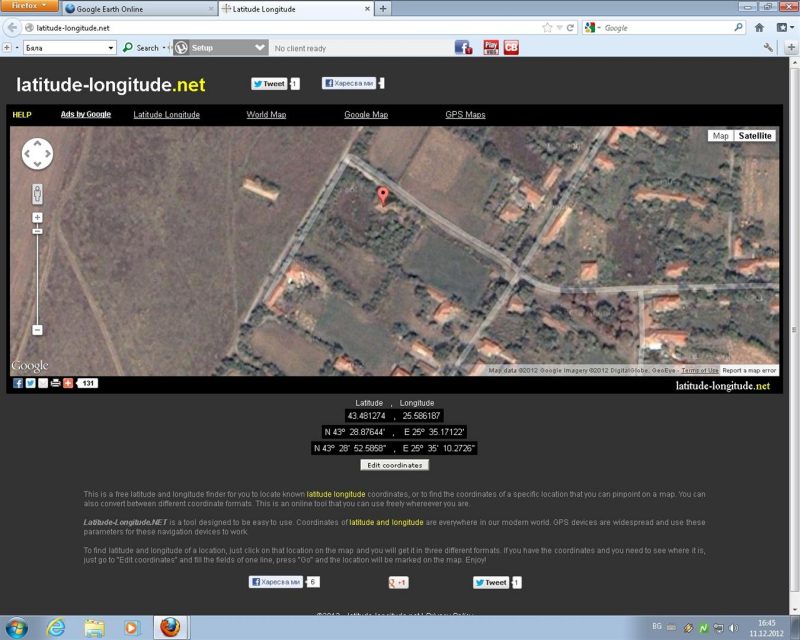Zoom in with the map plus button

pyautogui.click(x=37, y=217)
